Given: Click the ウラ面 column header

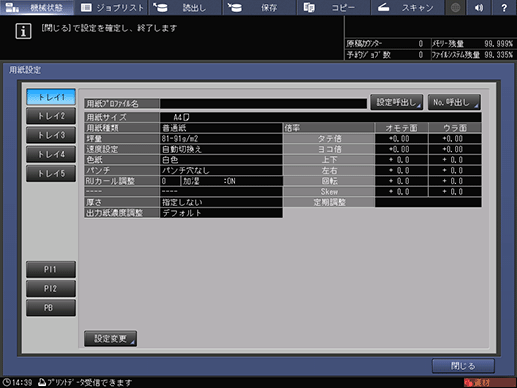Looking at the screenshot, I should [455, 128].
